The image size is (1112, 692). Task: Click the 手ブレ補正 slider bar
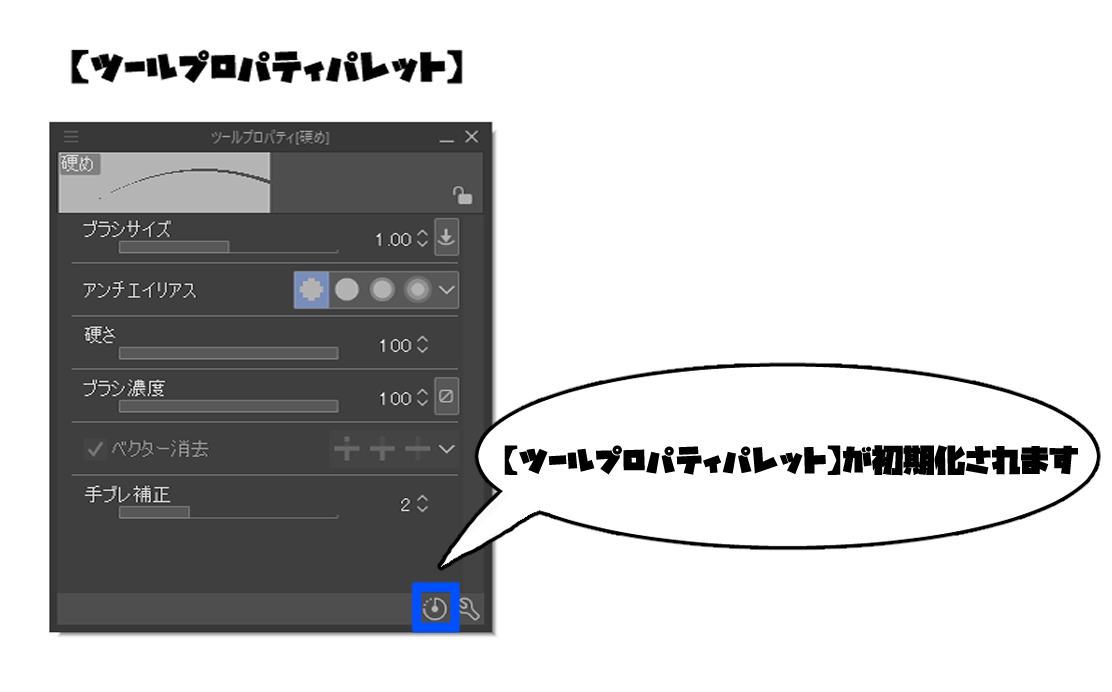click(228, 512)
